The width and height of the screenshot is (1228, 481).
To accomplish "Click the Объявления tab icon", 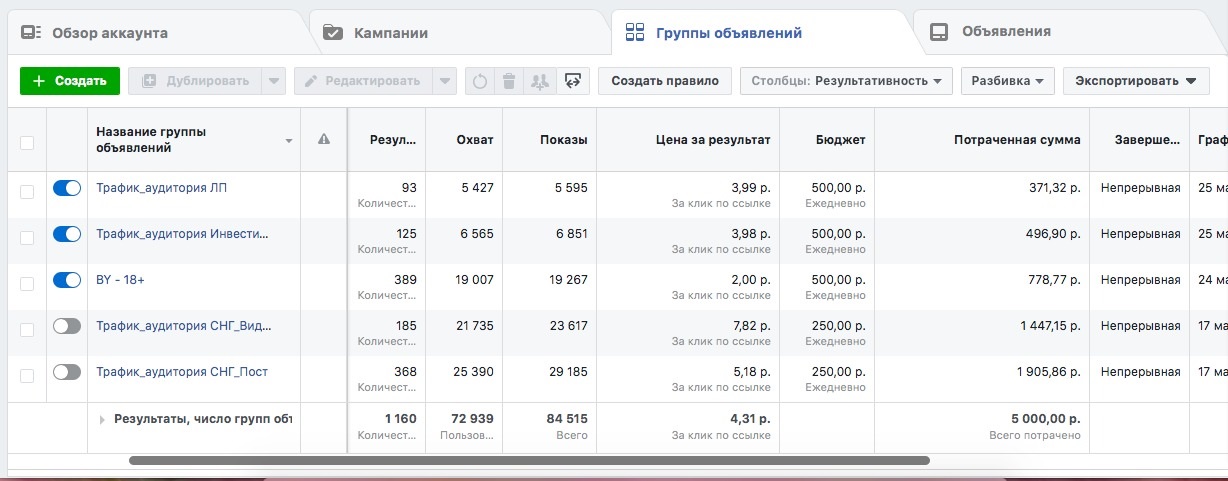I will pyautogui.click(x=939, y=32).
